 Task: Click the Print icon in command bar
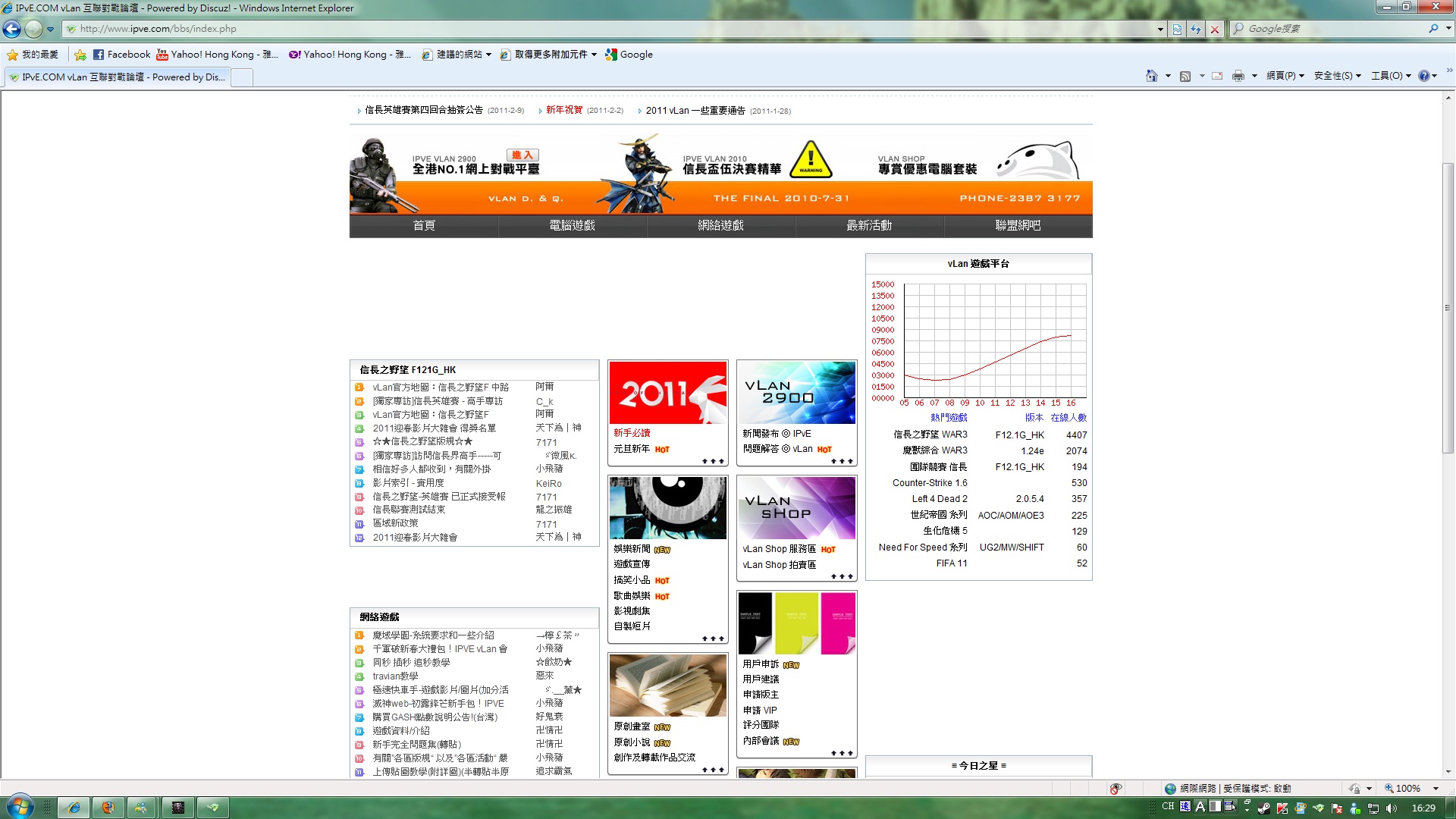coord(1238,76)
